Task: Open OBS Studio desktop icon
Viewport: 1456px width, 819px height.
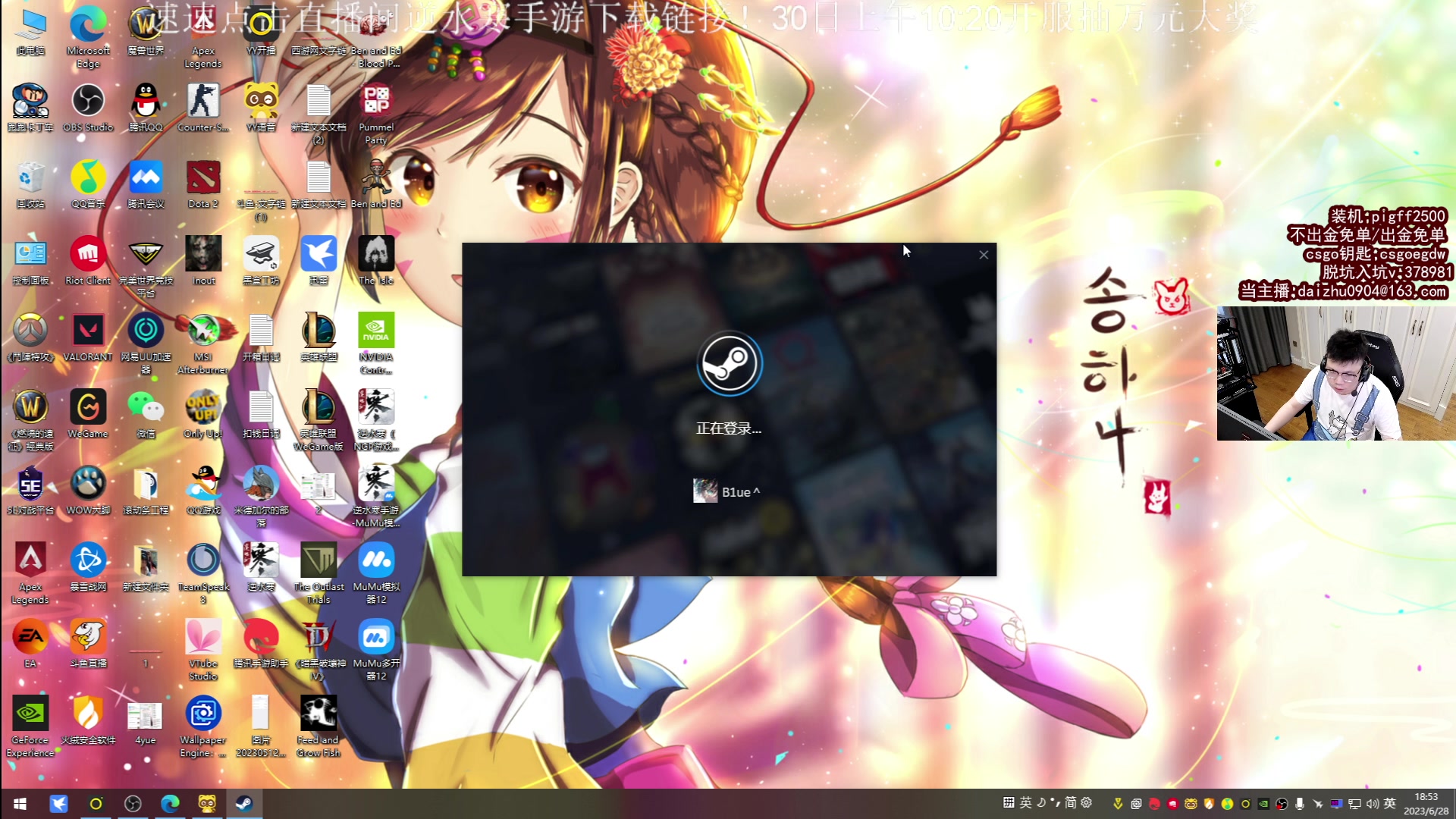Action: [x=88, y=102]
